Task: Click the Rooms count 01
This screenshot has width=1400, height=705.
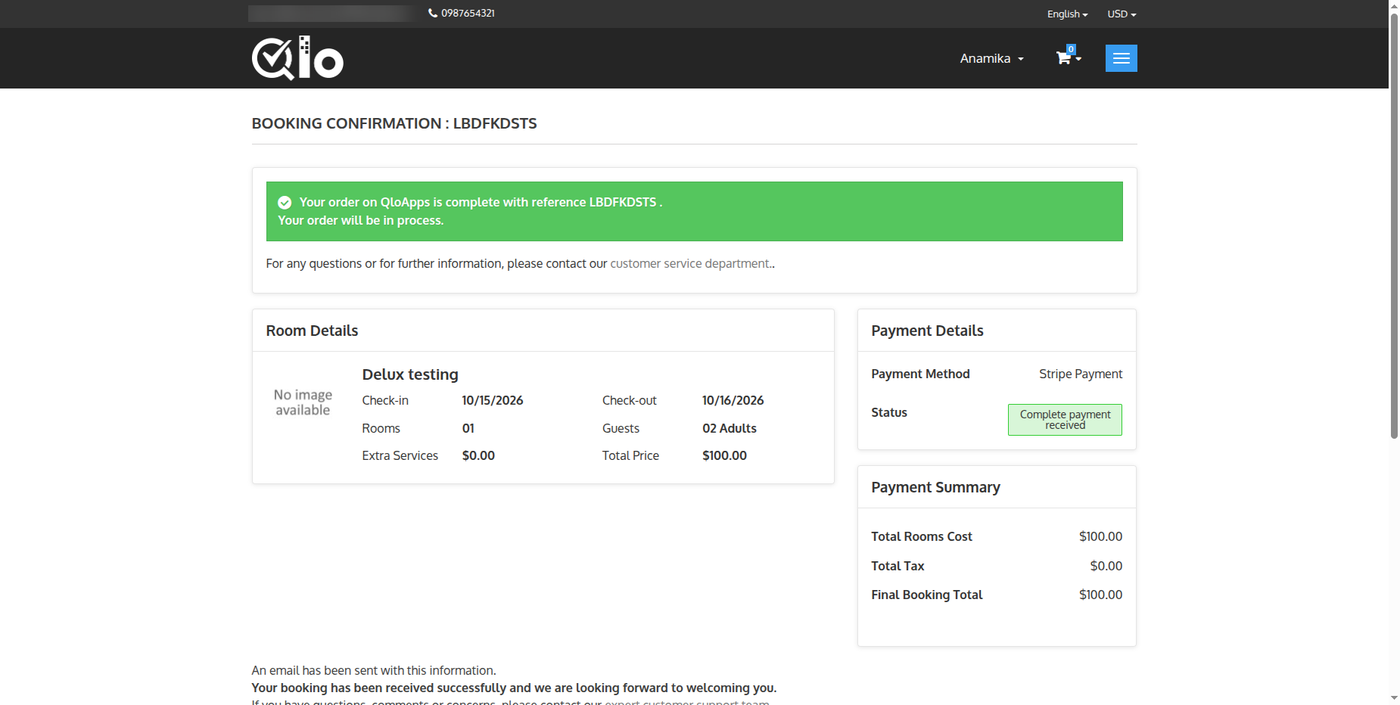Action: 468,428
